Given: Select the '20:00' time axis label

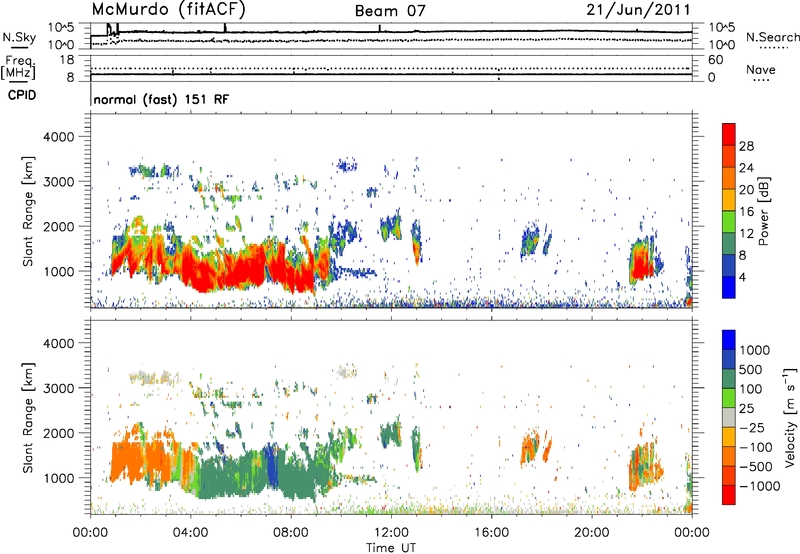Looking at the screenshot, I should (591, 533).
